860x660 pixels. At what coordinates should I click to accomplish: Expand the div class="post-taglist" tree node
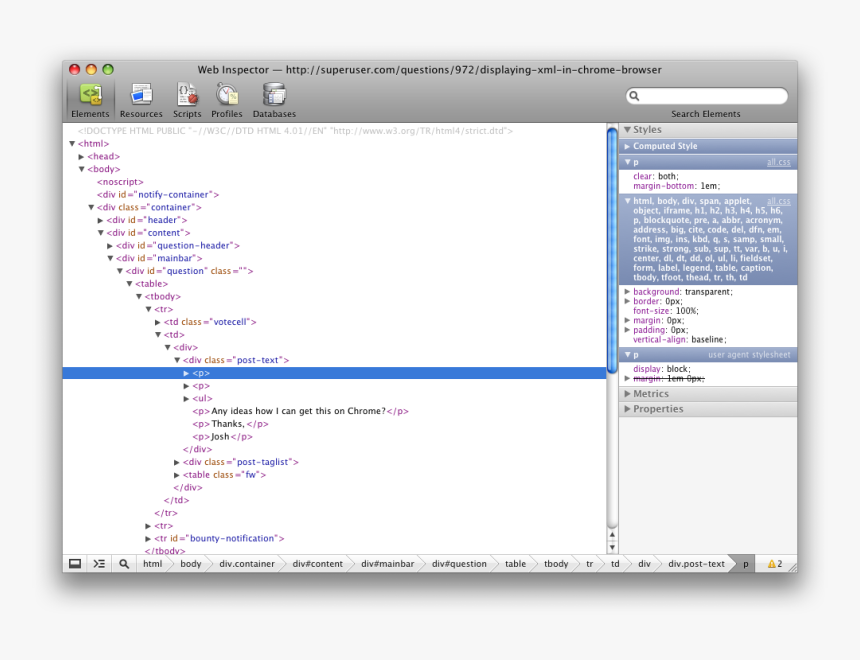[x=177, y=461]
